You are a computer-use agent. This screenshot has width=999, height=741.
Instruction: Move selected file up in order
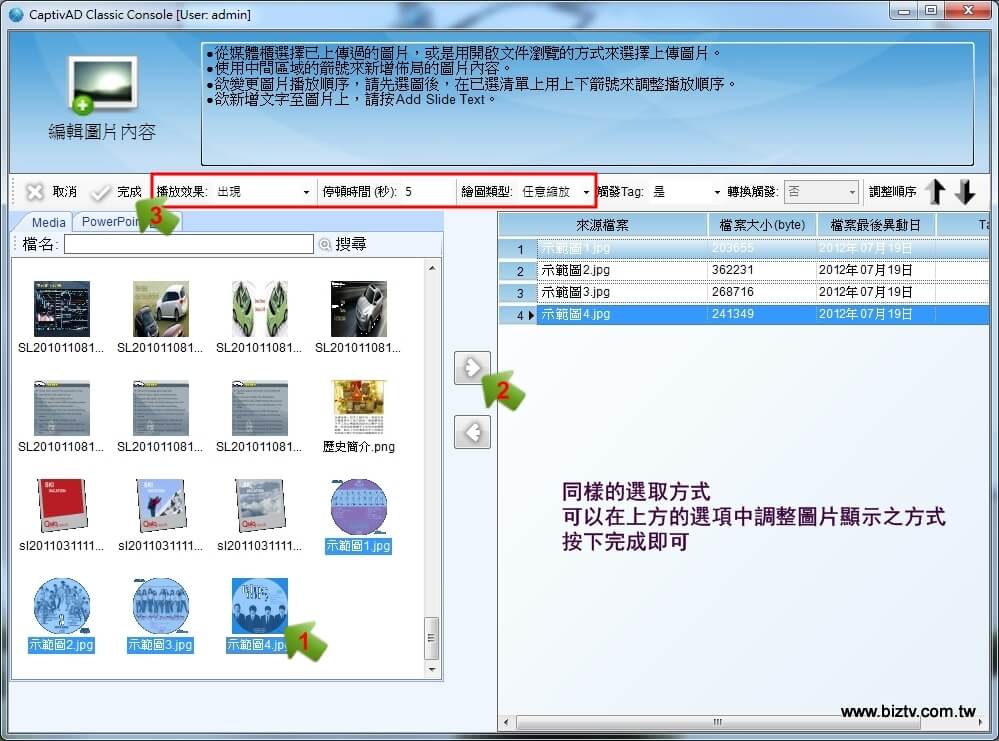pyautogui.click(x=935, y=192)
